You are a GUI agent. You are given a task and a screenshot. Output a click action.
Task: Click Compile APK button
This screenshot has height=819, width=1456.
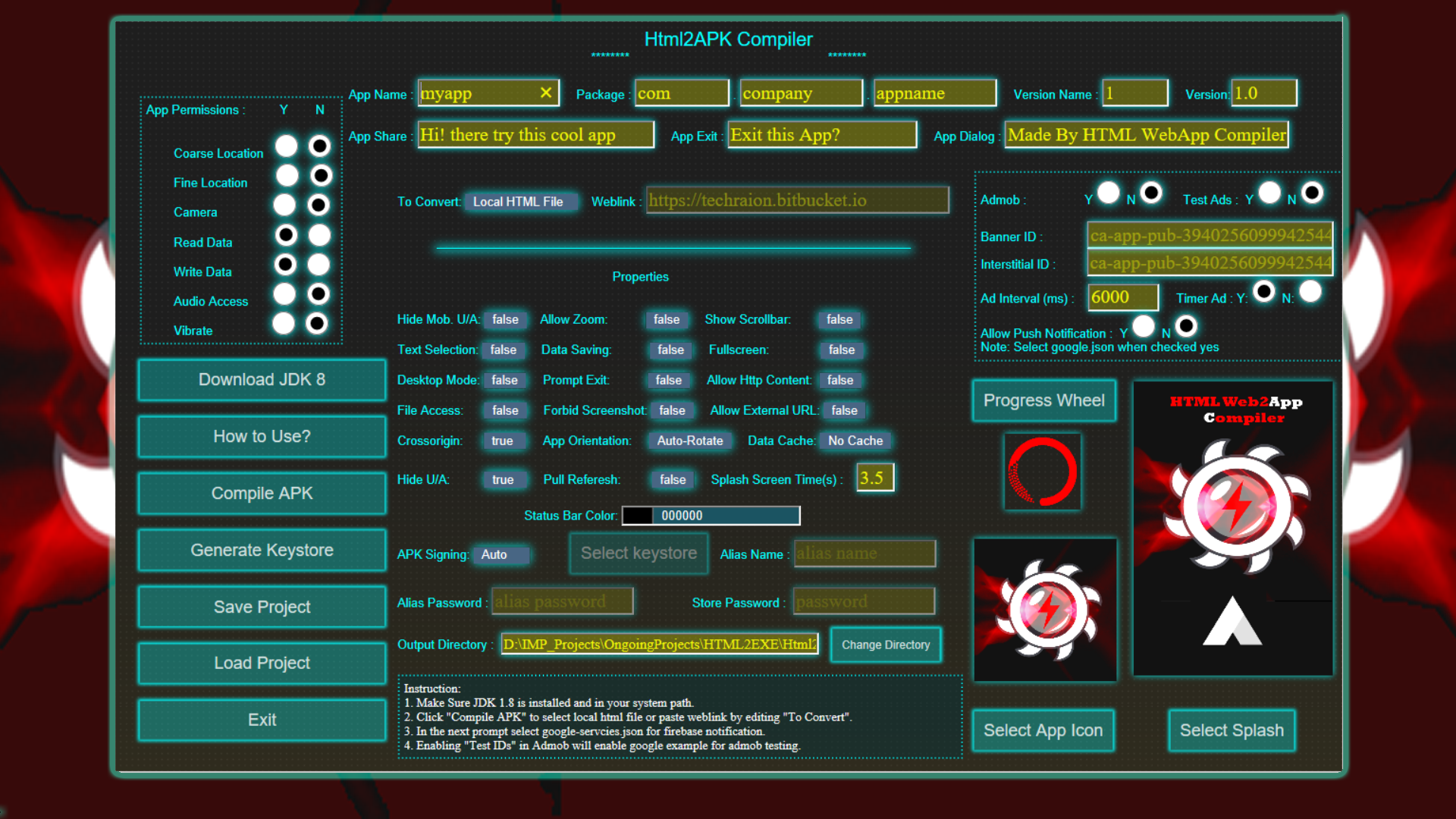pos(263,492)
